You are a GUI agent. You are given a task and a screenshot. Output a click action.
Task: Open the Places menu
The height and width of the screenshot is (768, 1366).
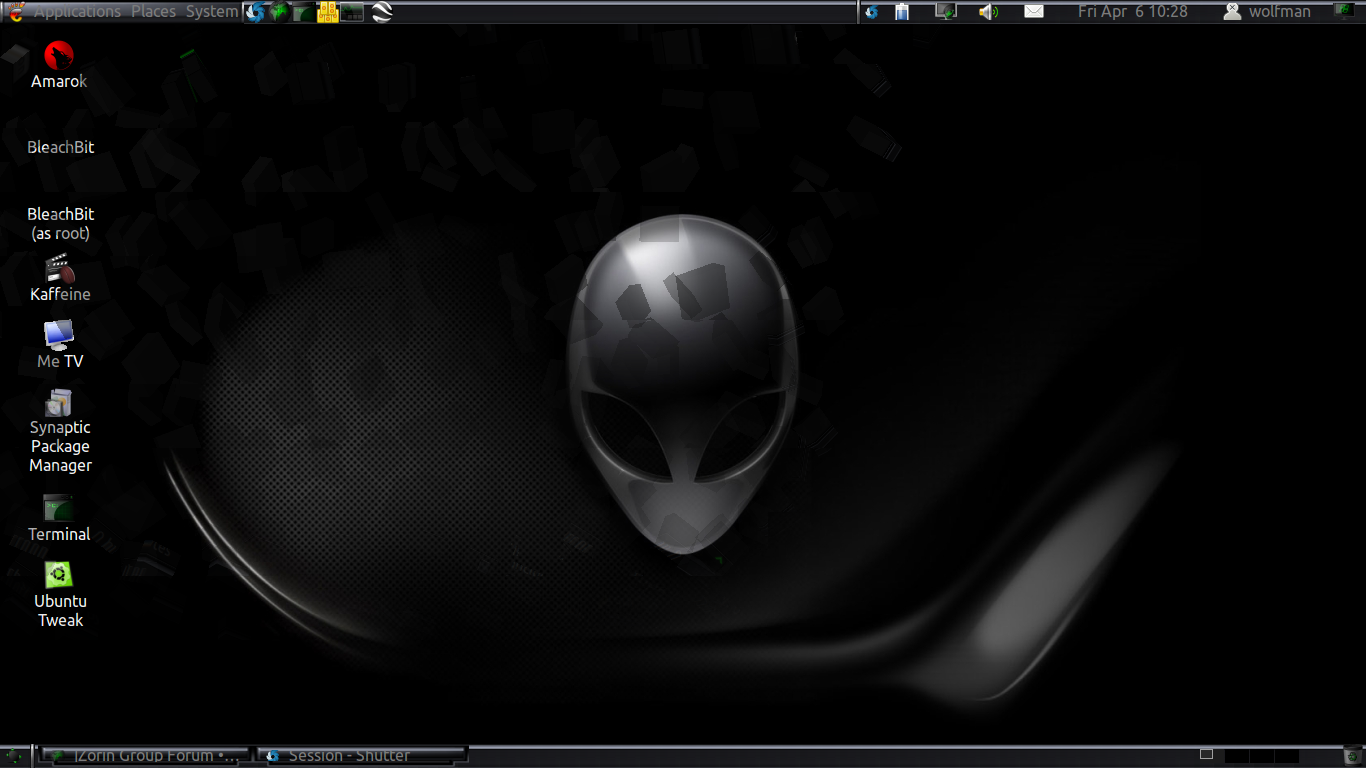pos(153,12)
